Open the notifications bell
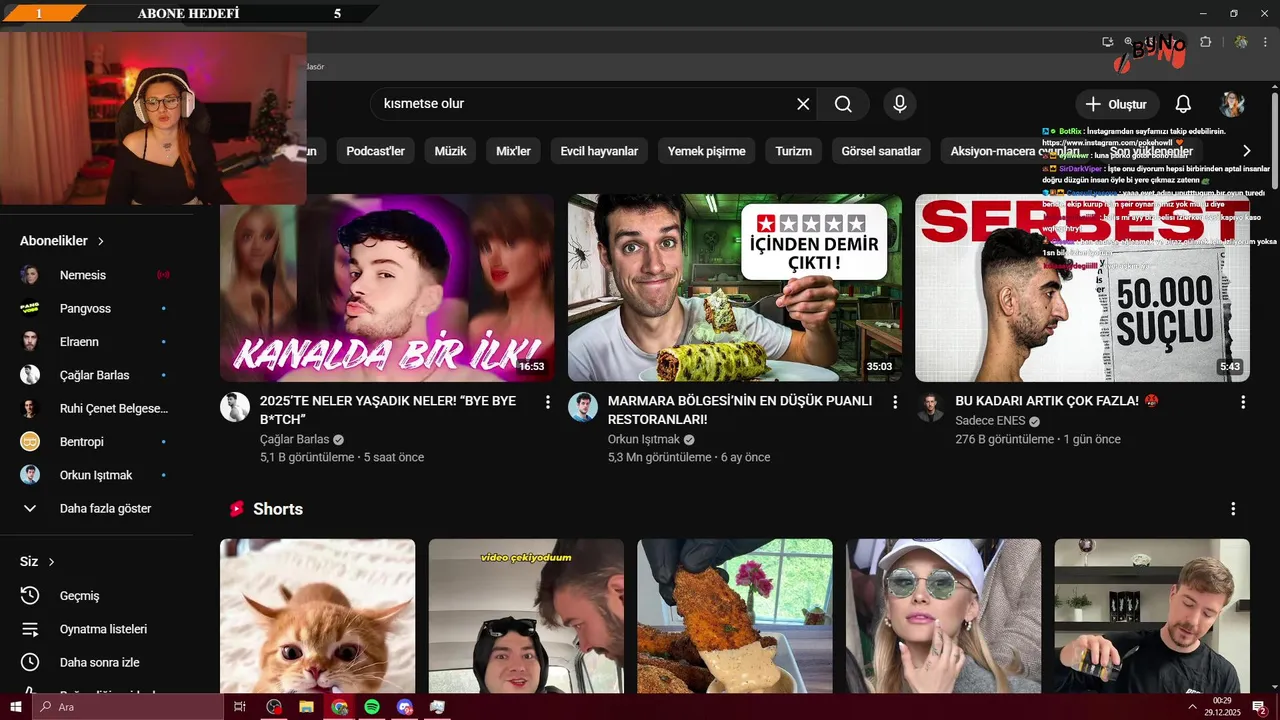The image size is (1280, 720). (x=1183, y=104)
